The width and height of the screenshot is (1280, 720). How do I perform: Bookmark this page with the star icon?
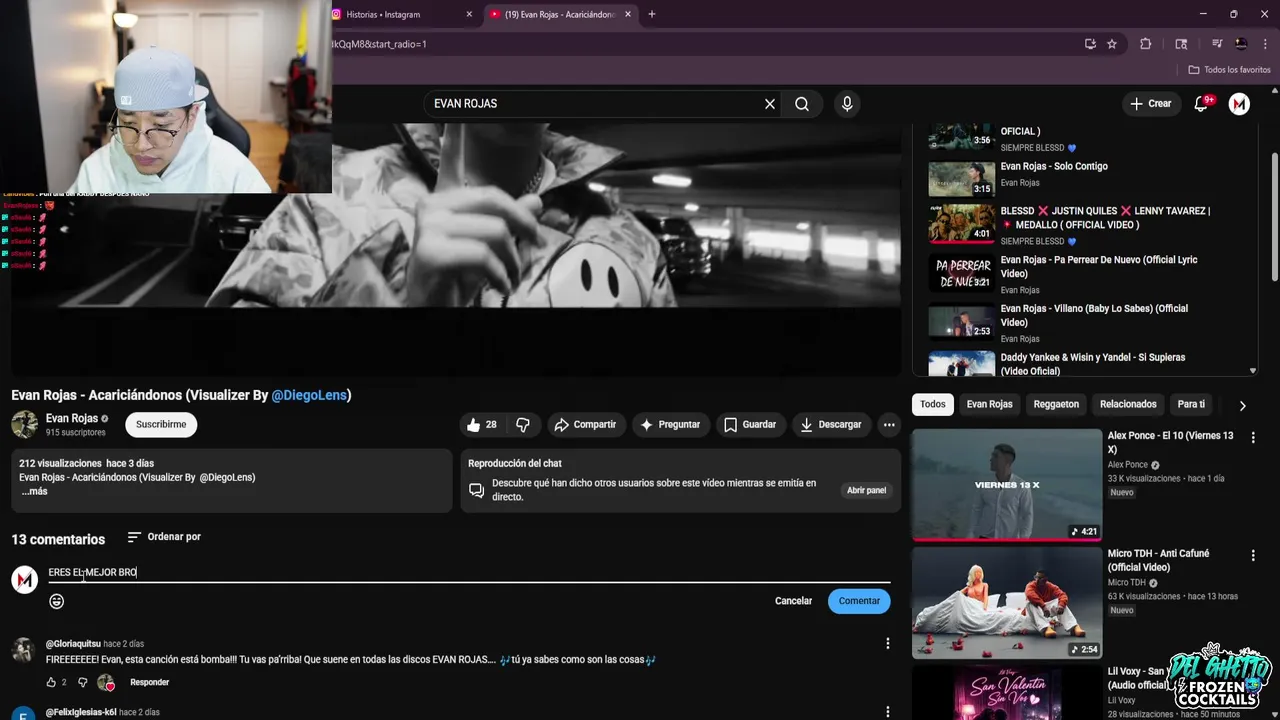coord(1112,44)
